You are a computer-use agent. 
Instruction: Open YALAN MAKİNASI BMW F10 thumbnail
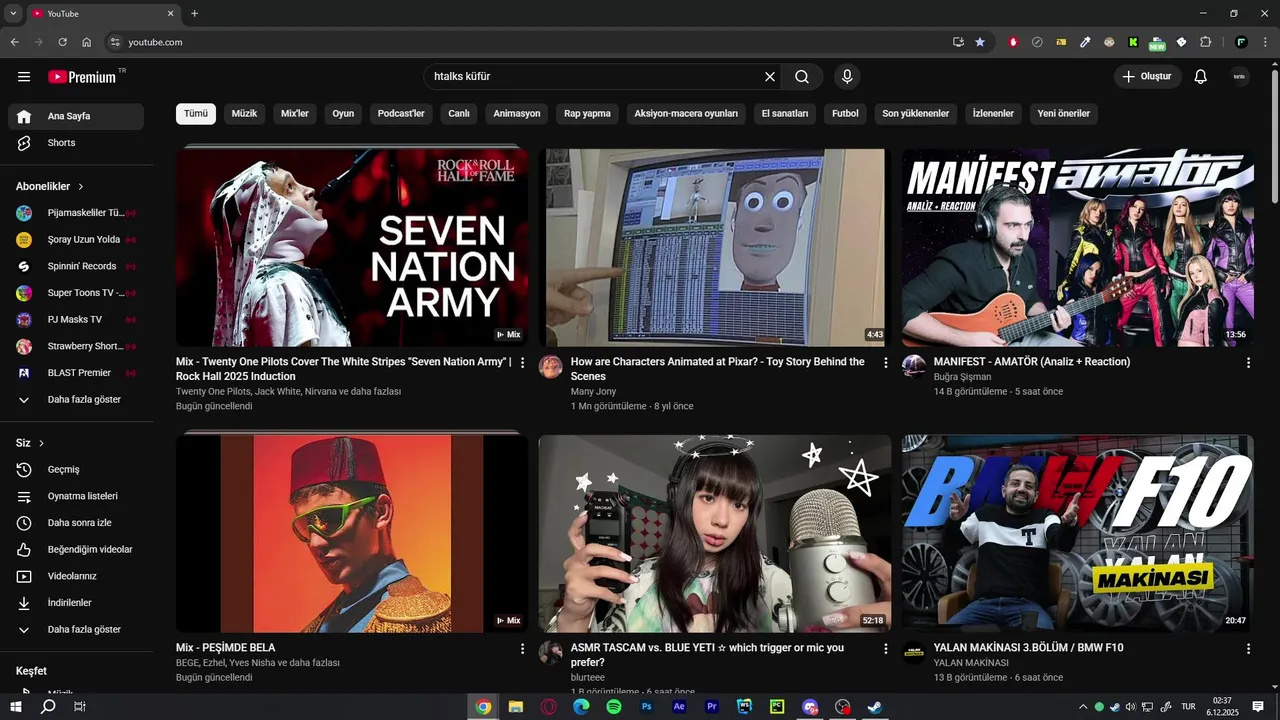(1078, 534)
